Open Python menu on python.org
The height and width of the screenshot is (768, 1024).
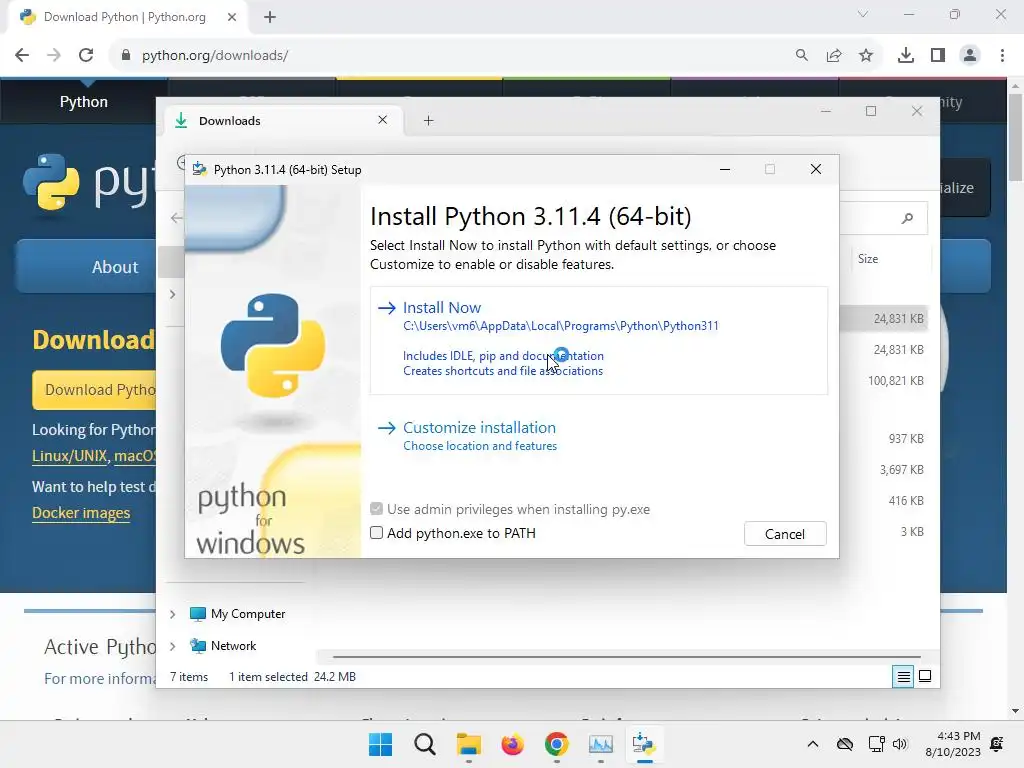[x=84, y=102]
